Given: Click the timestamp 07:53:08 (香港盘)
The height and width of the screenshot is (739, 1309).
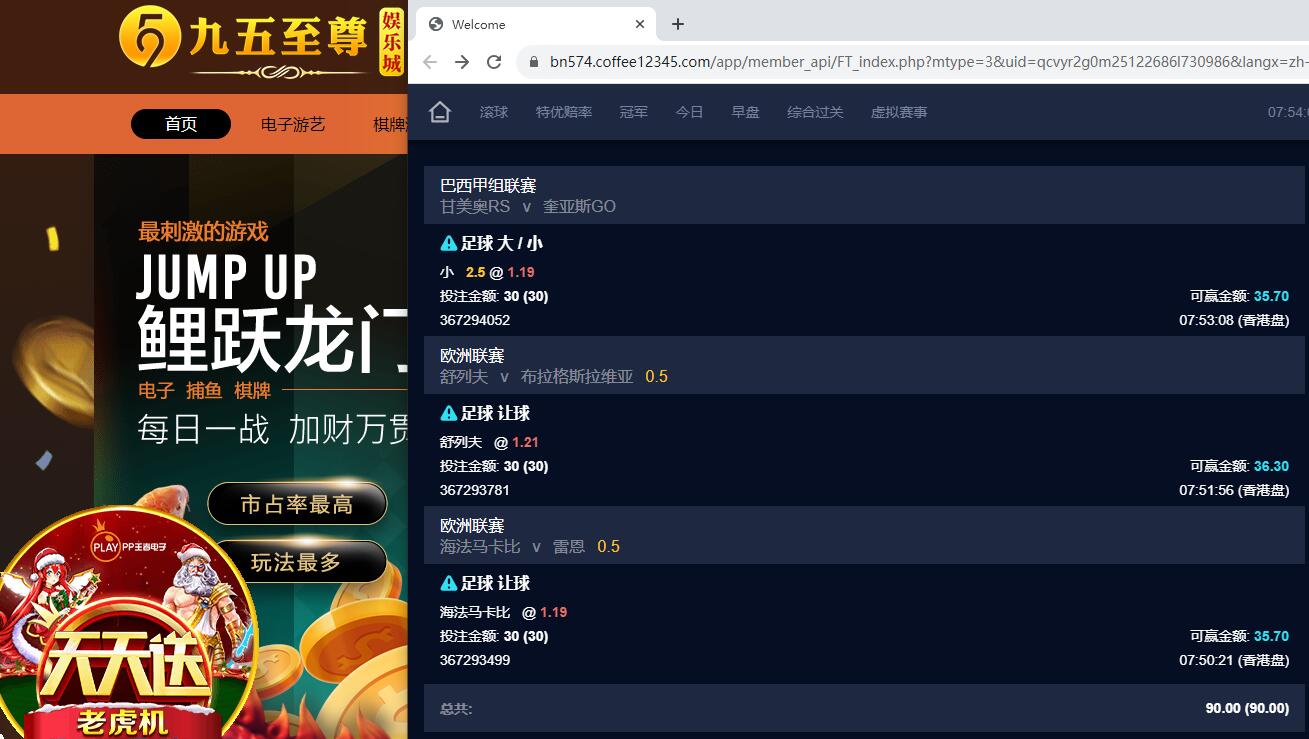Looking at the screenshot, I should pyautogui.click(x=1234, y=320).
